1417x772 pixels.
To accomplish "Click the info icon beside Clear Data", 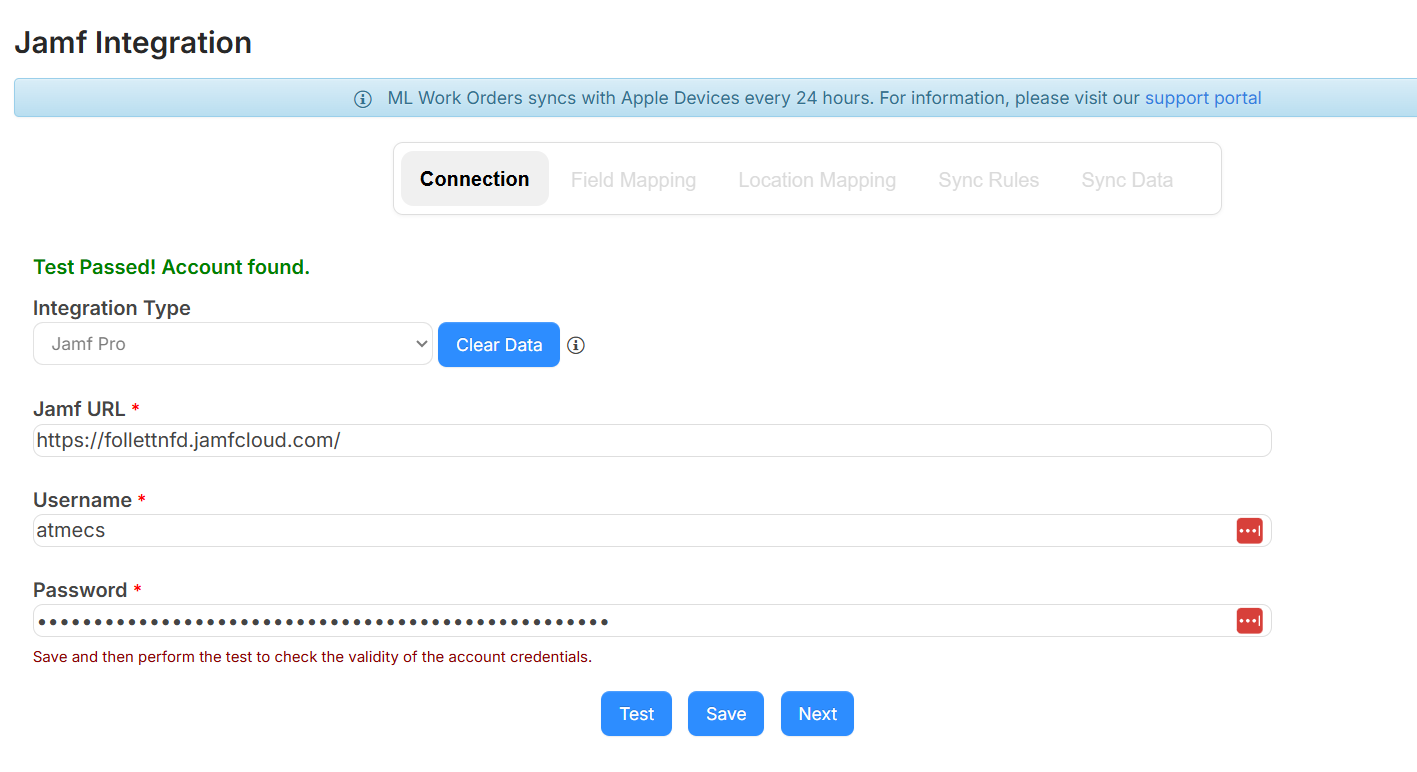I will (x=576, y=345).
